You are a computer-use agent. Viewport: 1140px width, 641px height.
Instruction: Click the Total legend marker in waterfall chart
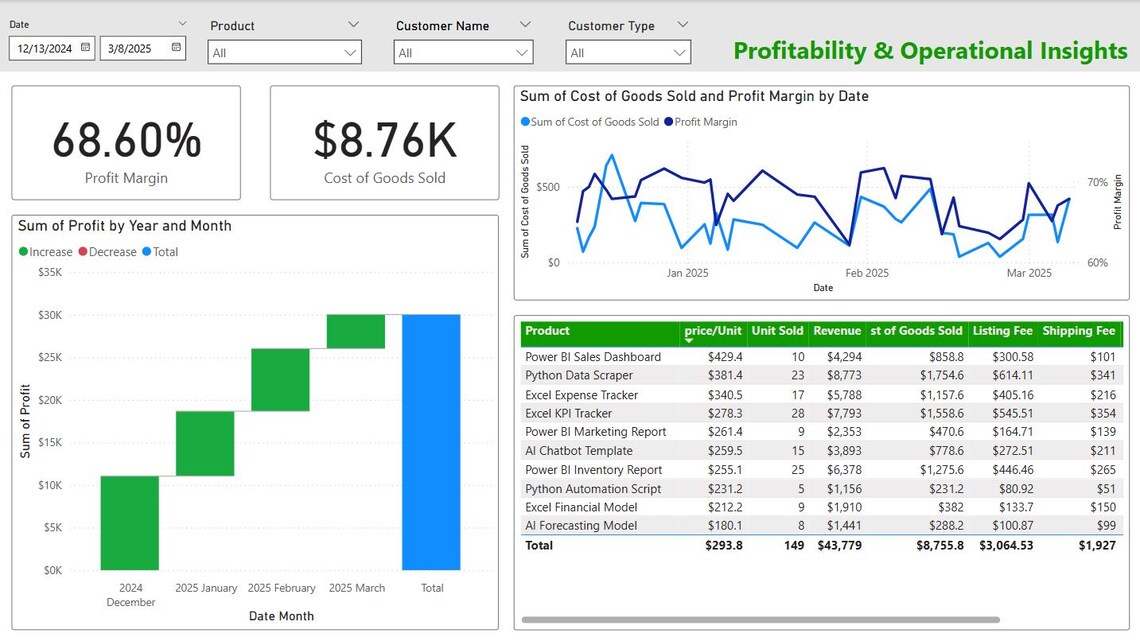[x=147, y=251]
